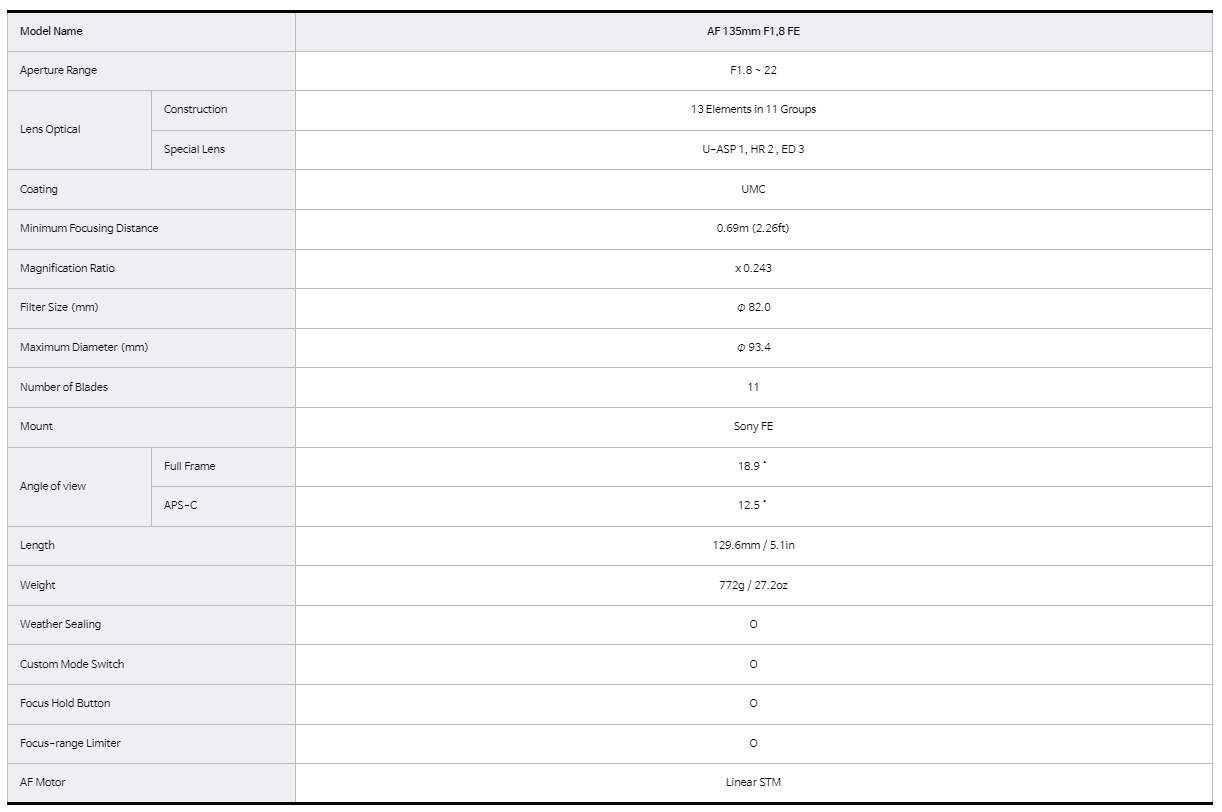This screenshot has width=1222, height=812.
Task: Click the Special Lens sub-label
Action: point(195,149)
